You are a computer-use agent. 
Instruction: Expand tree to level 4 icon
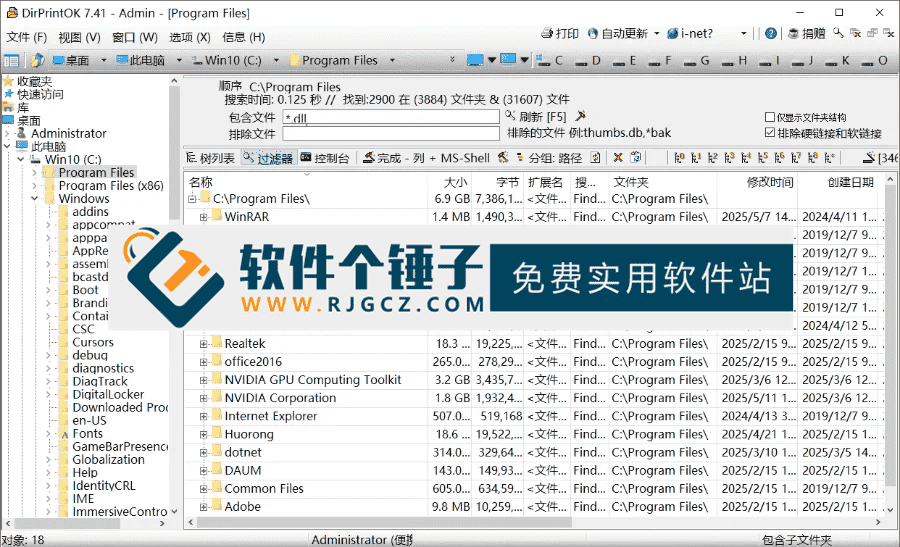746,157
